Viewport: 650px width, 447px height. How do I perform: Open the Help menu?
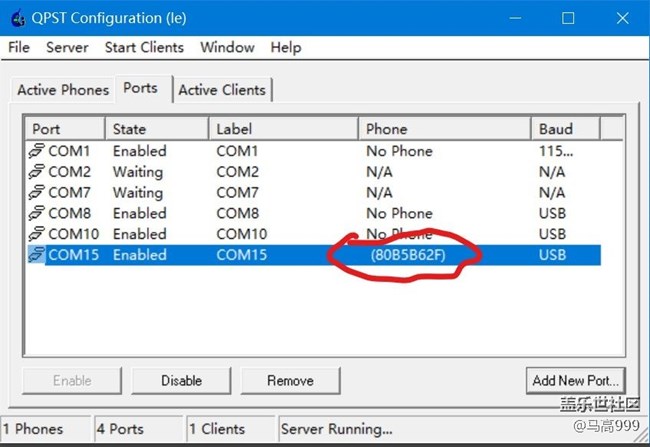coord(285,47)
